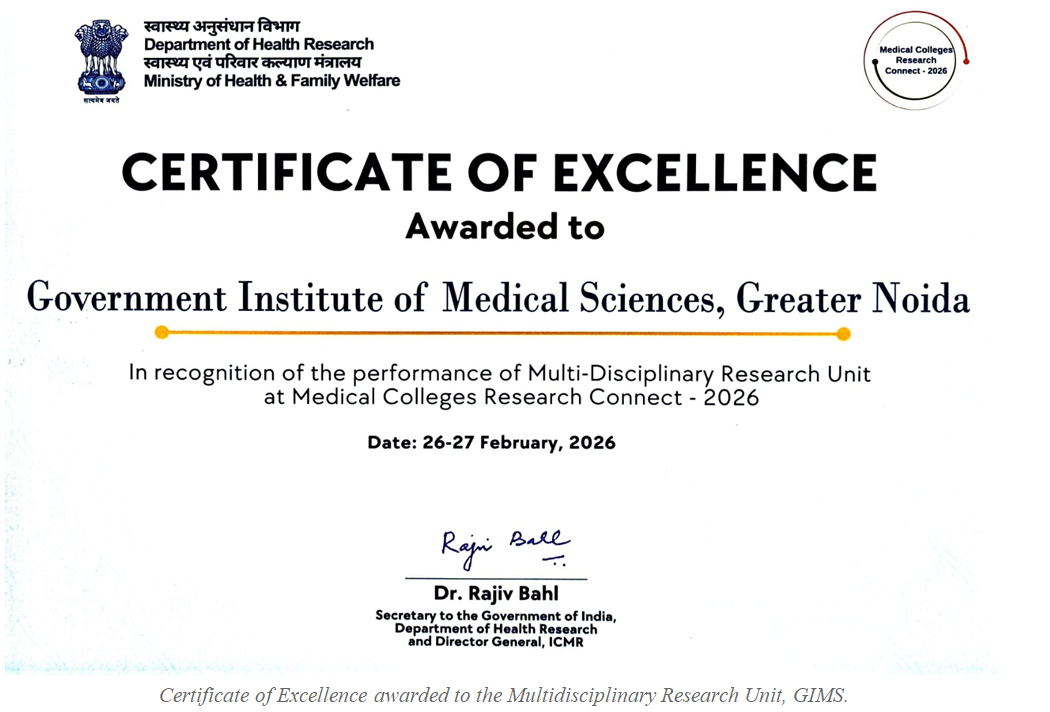This screenshot has width=1050, height=712.
Task: Click 'Government Institute of Medical Sciences, Greater Noida'
Action: (498, 298)
